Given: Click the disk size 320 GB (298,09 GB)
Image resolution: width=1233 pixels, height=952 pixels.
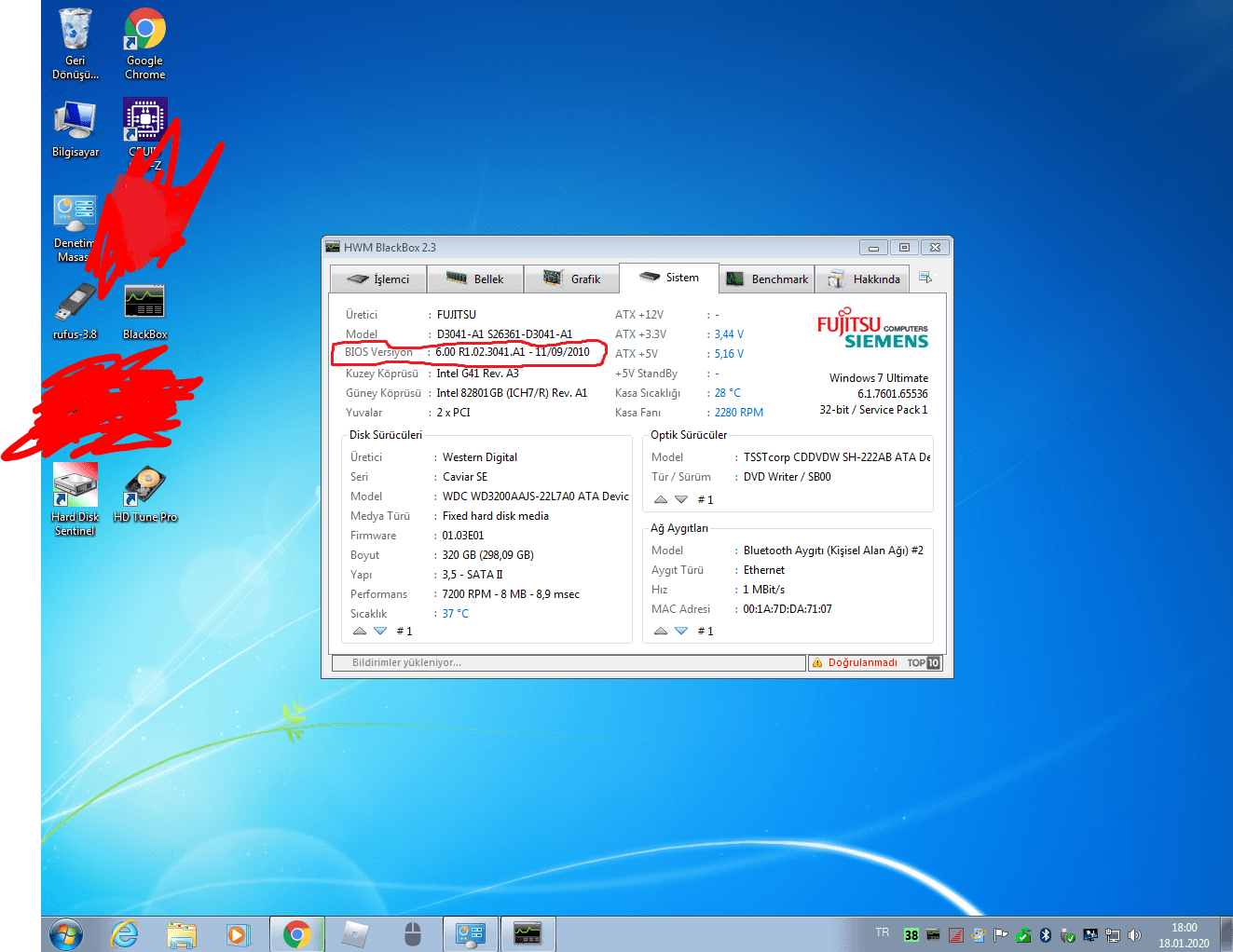Looking at the screenshot, I should click(488, 555).
